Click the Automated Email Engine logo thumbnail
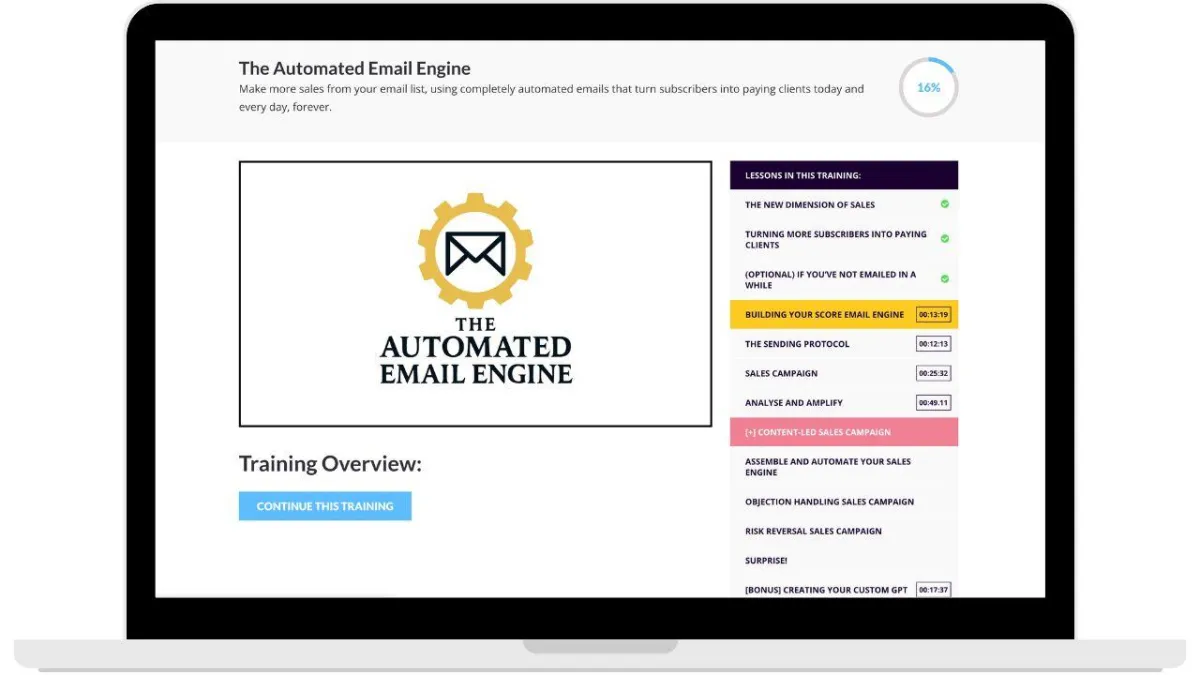This screenshot has height=675, width=1200. (475, 294)
